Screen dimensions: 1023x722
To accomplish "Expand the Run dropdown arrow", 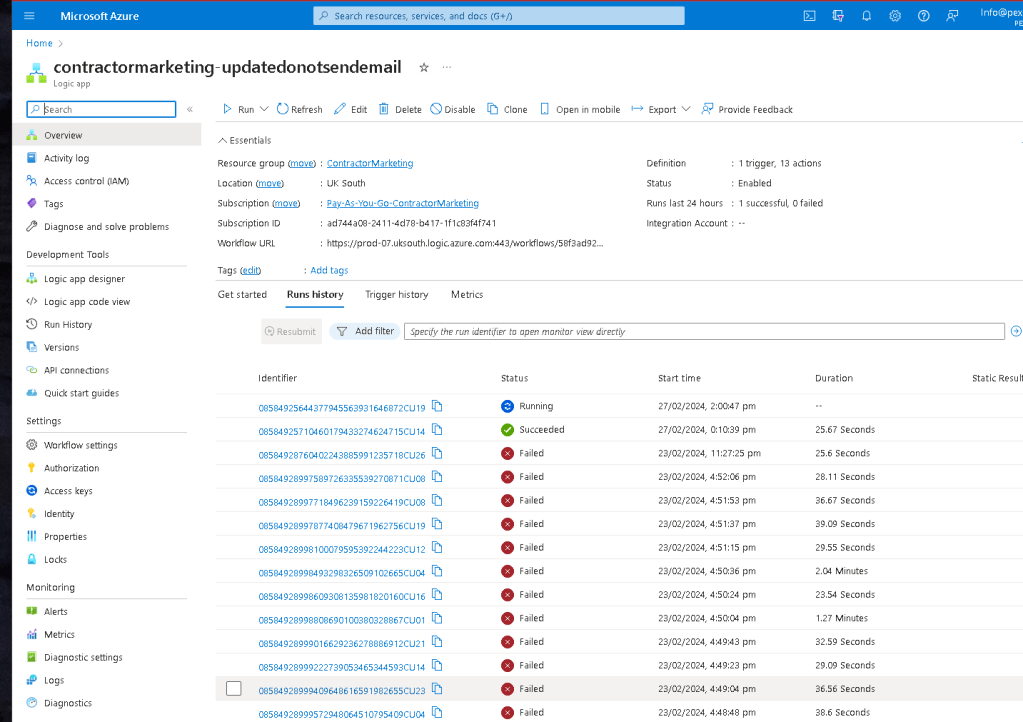I will tap(264, 109).
